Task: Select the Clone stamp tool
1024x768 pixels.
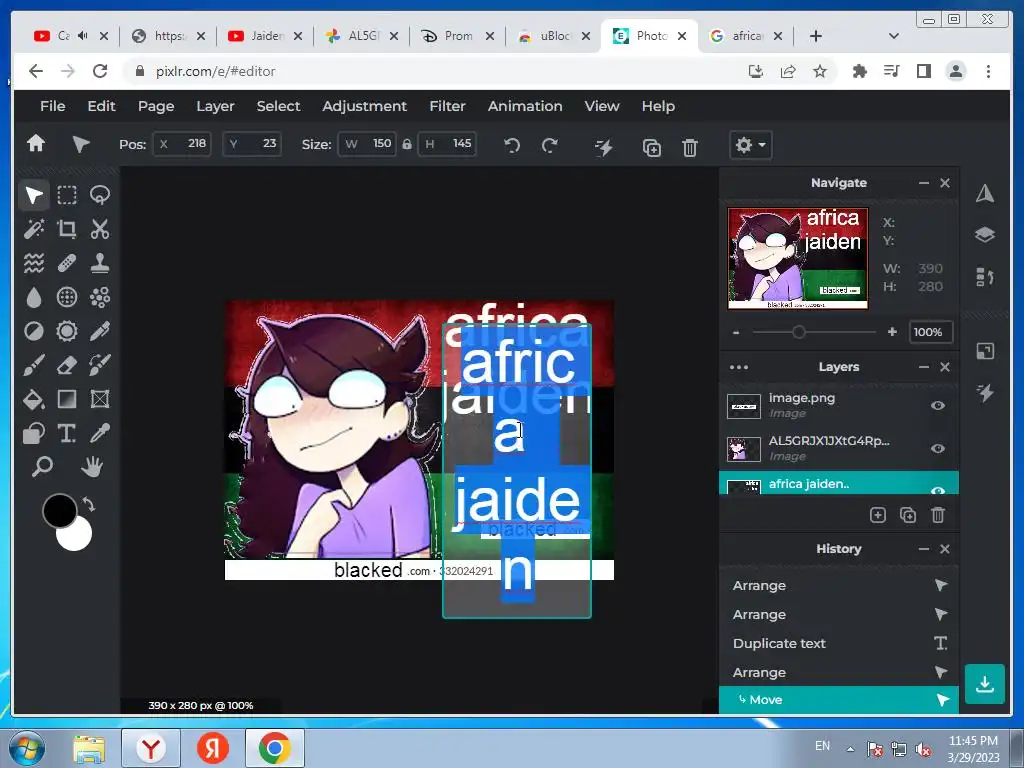Action: tap(100, 263)
